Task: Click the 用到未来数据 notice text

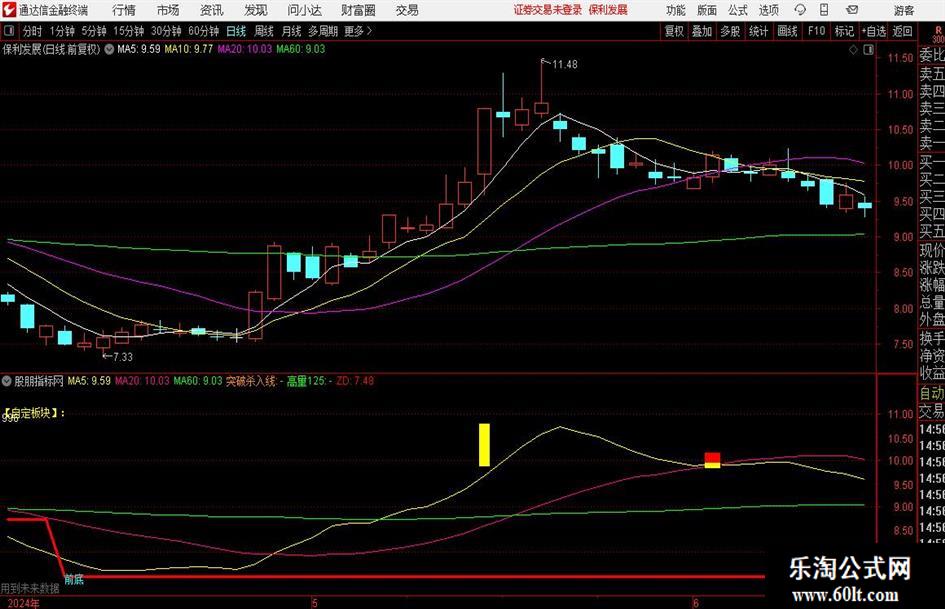Action: (30, 588)
